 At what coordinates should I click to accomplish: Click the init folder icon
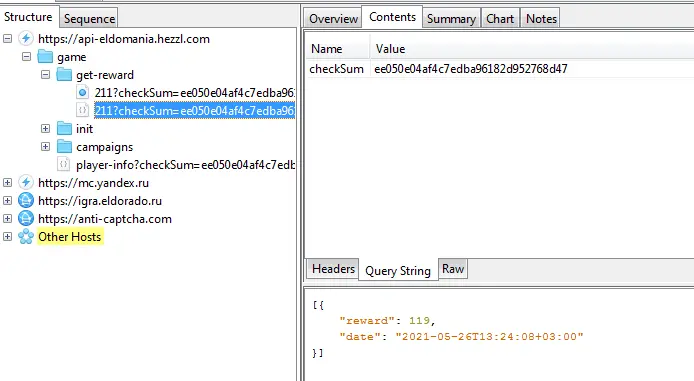pyautogui.click(x=64, y=129)
